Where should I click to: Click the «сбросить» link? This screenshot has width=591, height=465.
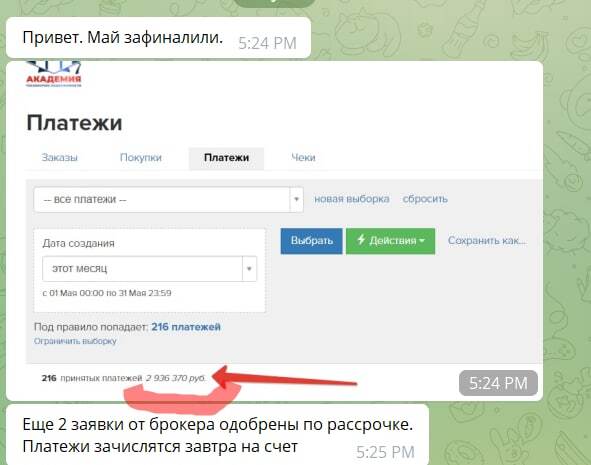425,199
